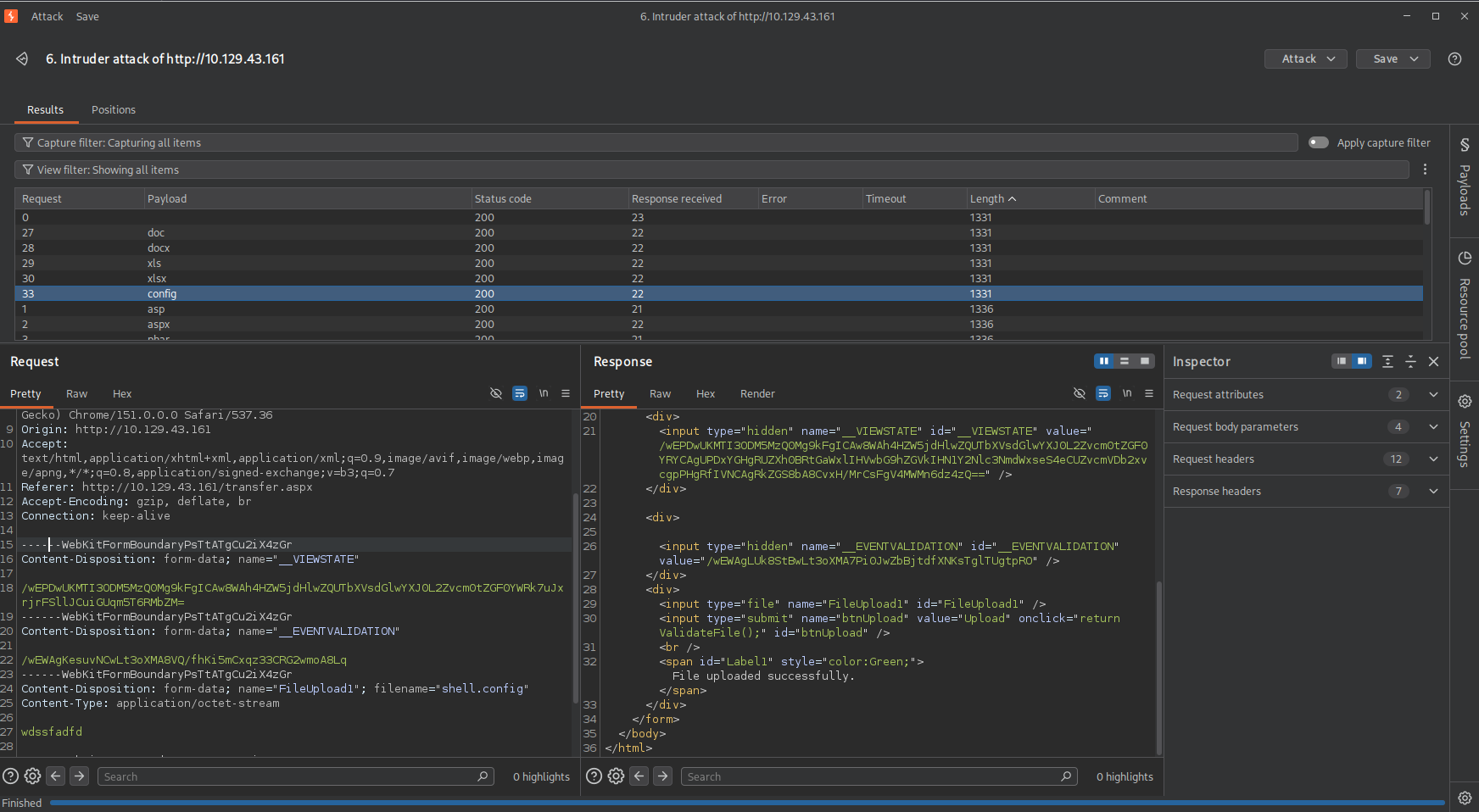The height and width of the screenshot is (812, 1479).
Task: Select the result row with payload aspx
Action: point(718,324)
